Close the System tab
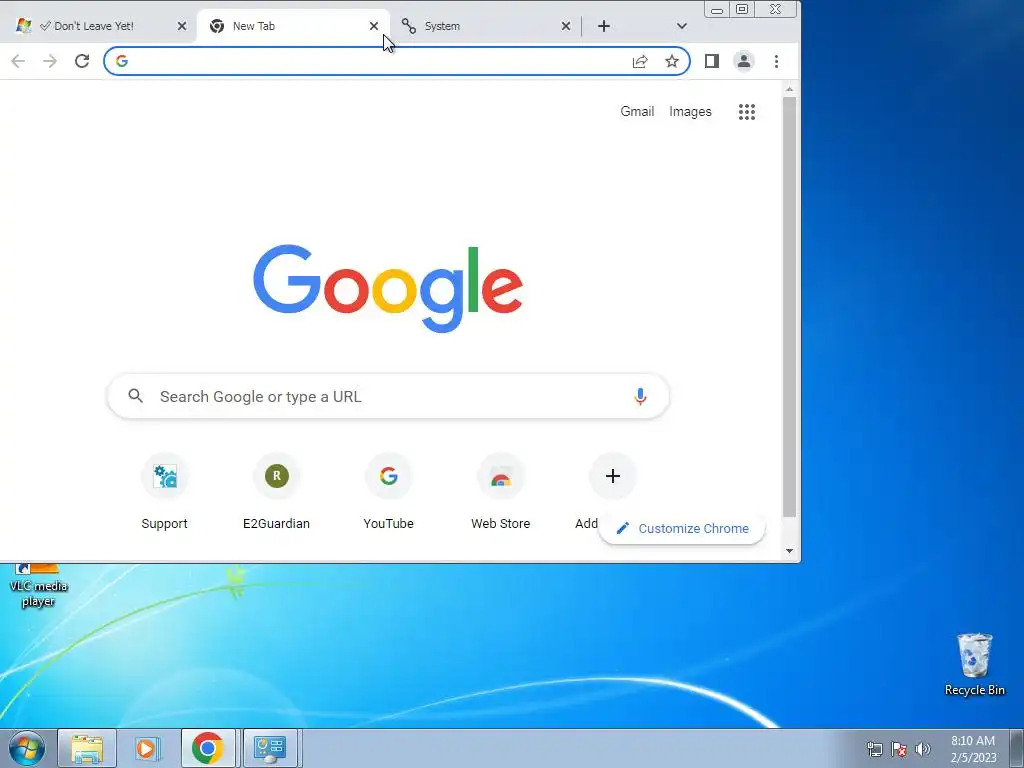Screen dimensions: 1024x768 [566, 26]
